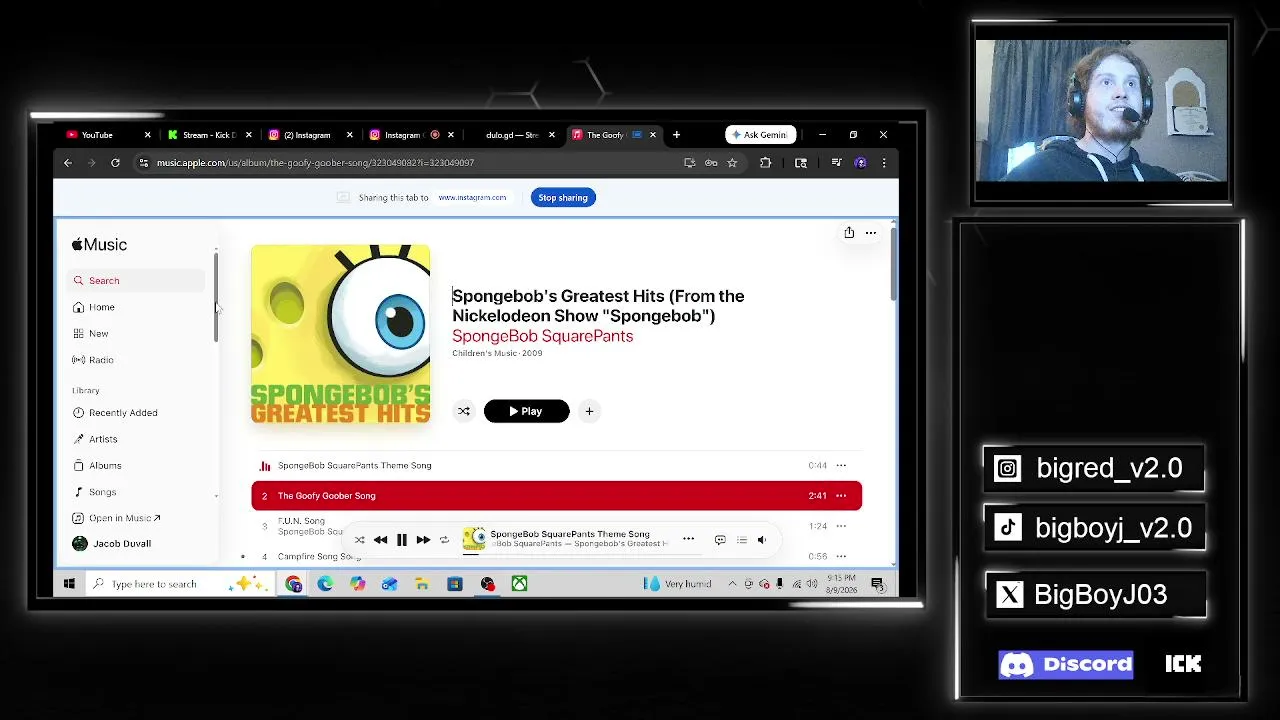
Task: Open more options in the mini player bar
Action: point(688,540)
